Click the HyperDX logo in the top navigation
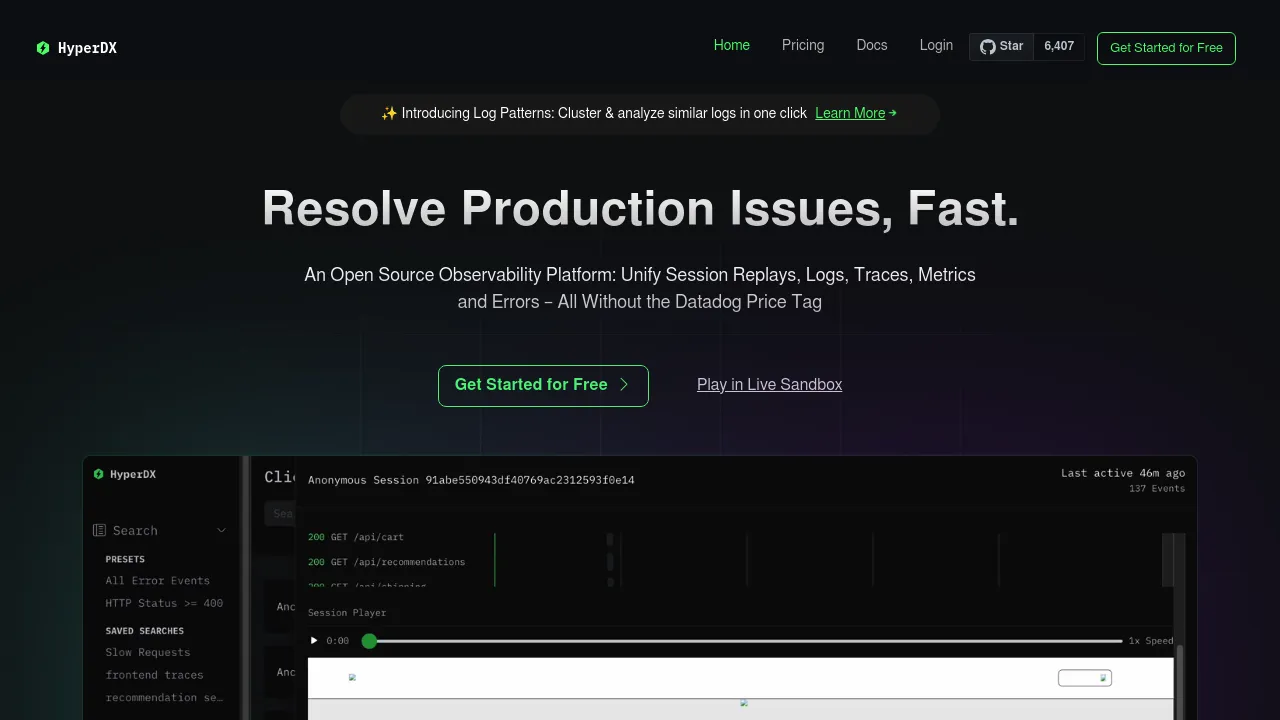This screenshot has height=720, width=1280. [x=76, y=47]
